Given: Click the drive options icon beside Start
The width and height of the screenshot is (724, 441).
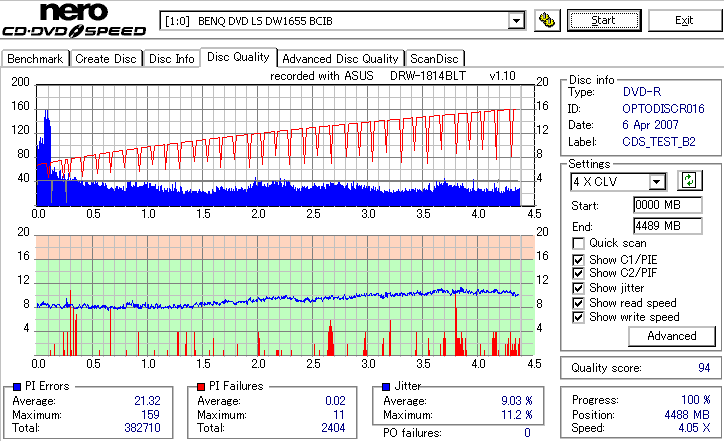Looking at the screenshot, I should coord(547,20).
